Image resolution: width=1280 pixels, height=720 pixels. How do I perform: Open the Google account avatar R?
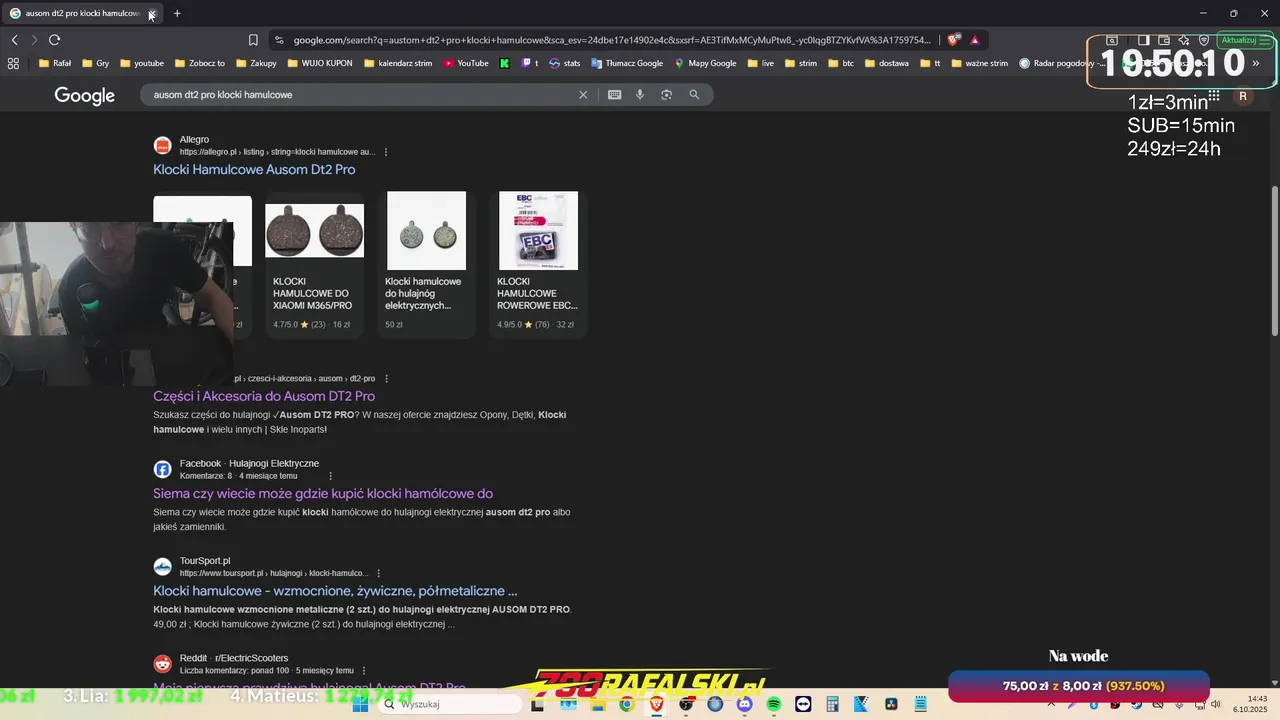click(x=1243, y=96)
